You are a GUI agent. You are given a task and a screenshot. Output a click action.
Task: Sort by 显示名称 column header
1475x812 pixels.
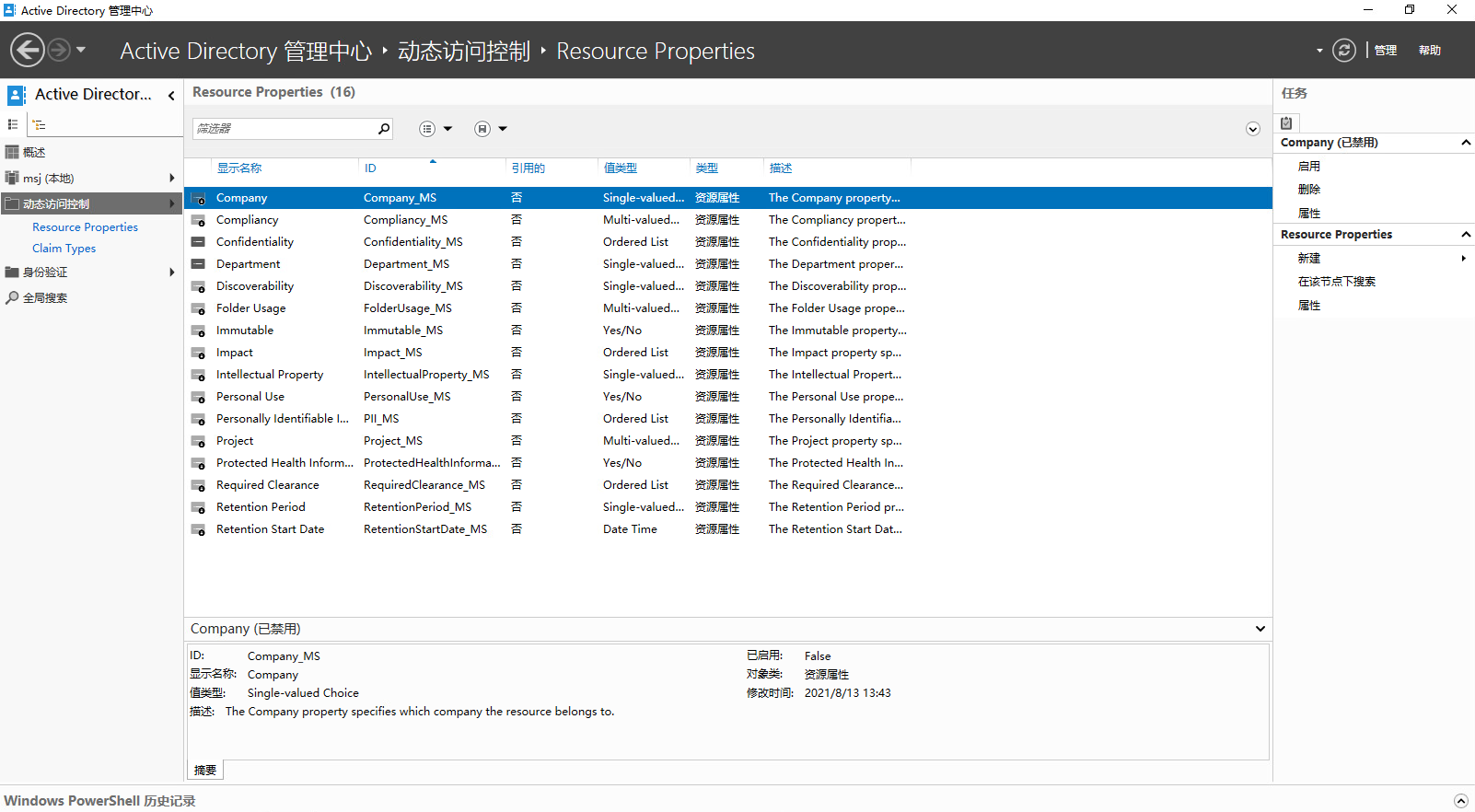pos(239,168)
